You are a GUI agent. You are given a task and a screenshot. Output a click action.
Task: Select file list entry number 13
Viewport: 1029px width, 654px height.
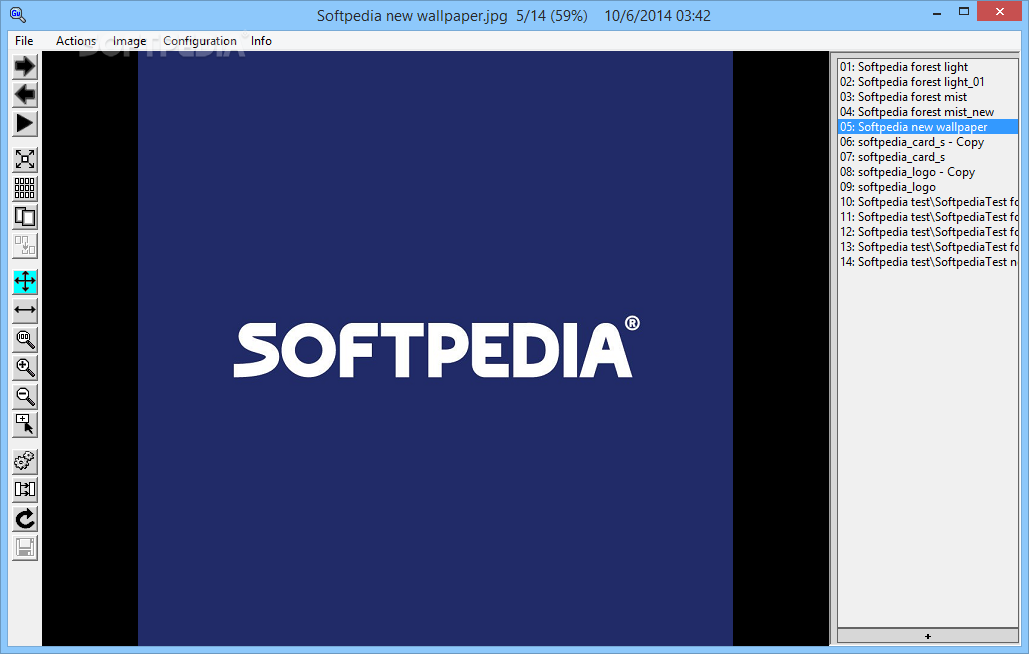(928, 247)
